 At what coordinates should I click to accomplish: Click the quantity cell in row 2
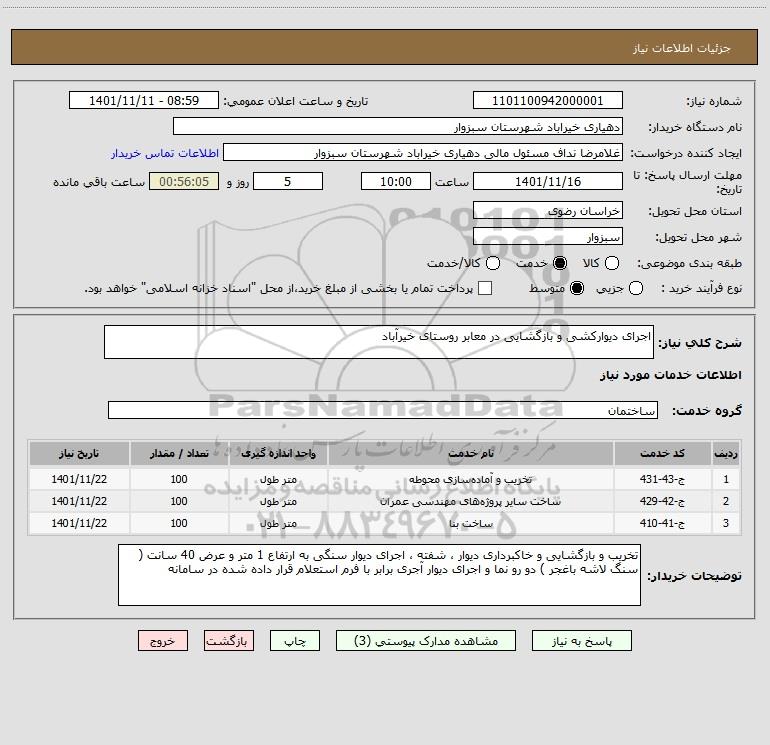point(179,501)
